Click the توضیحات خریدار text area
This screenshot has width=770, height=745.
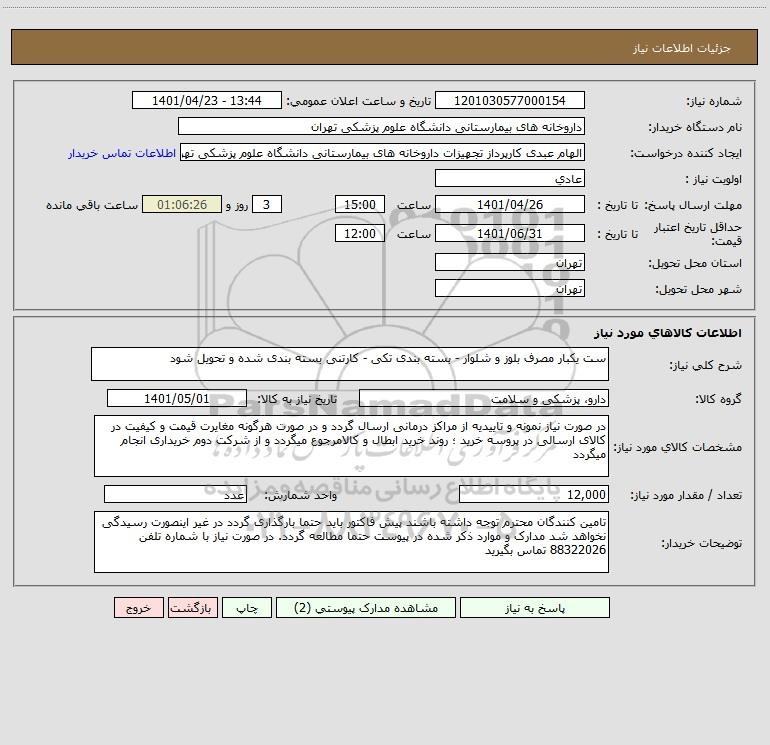[x=351, y=542]
